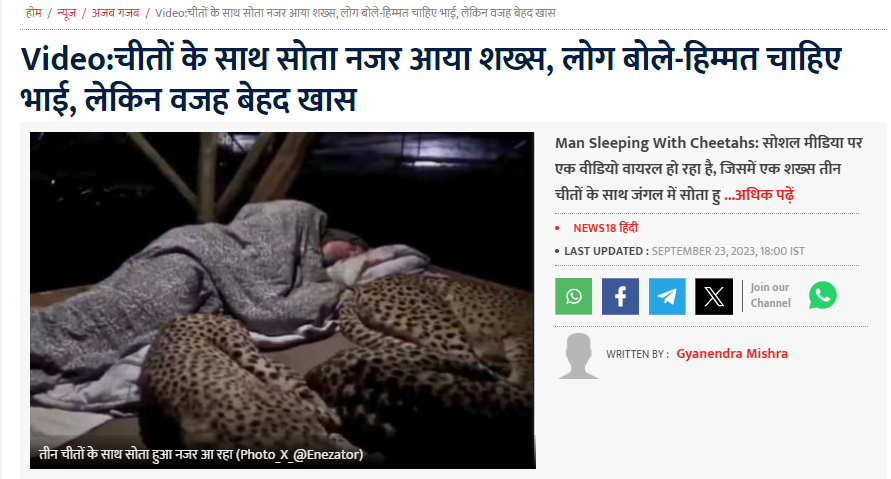Click the author avatar placeholder
The height and width of the screenshot is (479, 891).
tap(578, 356)
